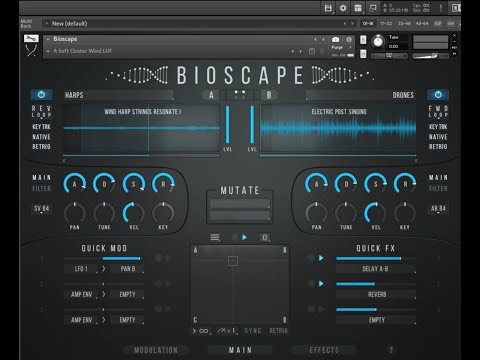
Task: Click the output pan slider
Action: pos(389,56)
